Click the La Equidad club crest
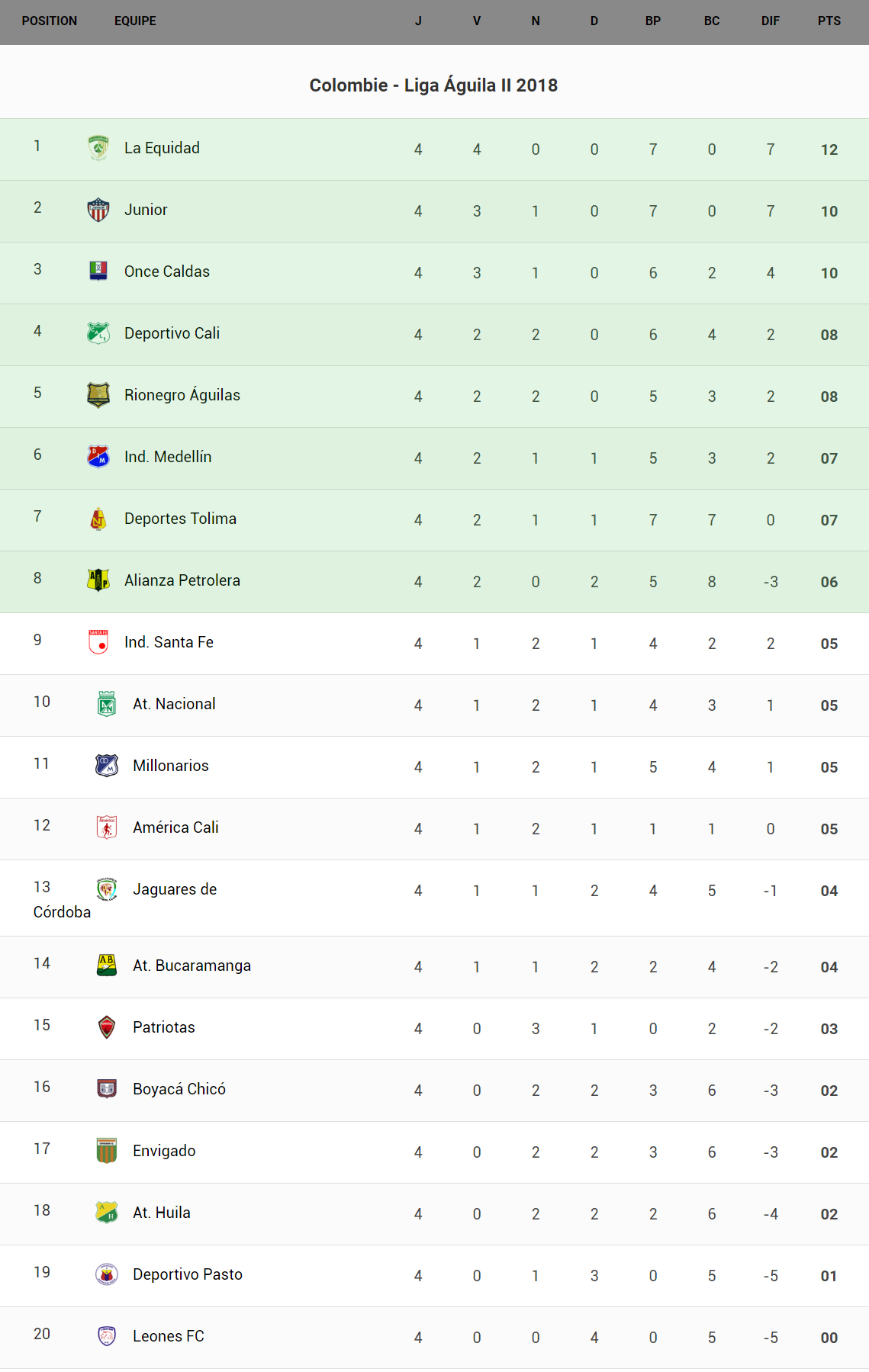The width and height of the screenshot is (869, 1372). click(x=98, y=148)
